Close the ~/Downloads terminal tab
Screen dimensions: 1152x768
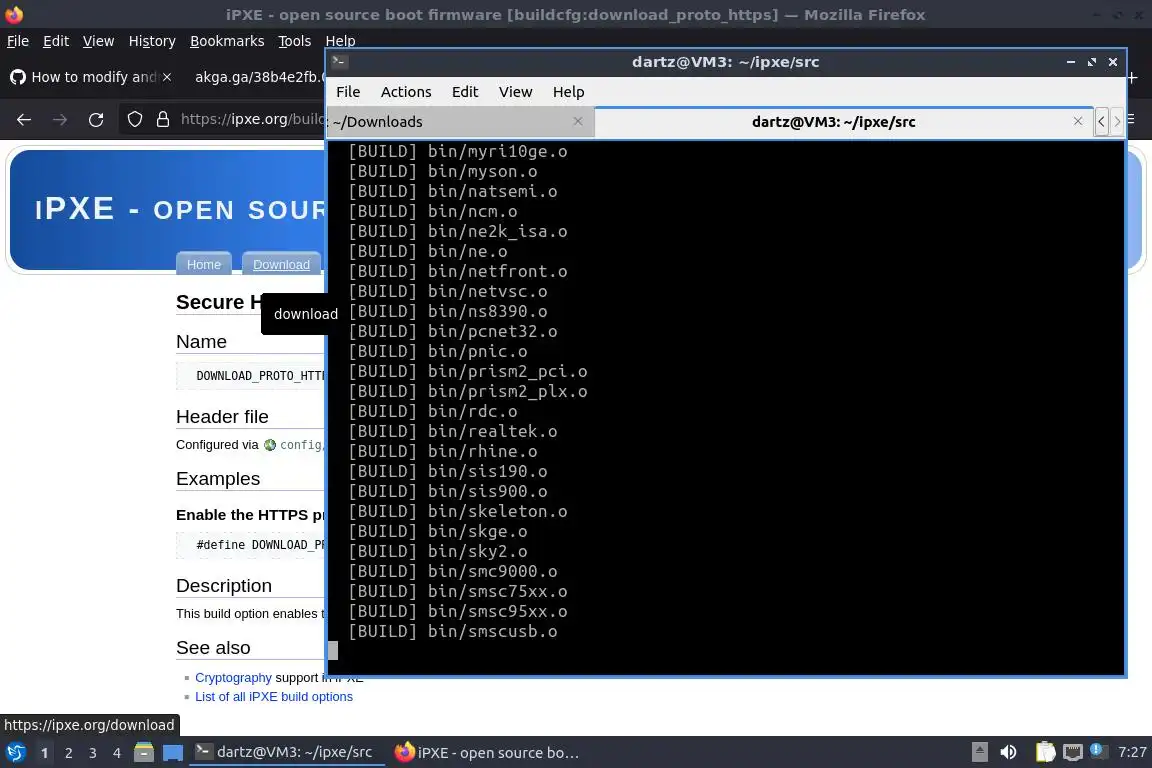pos(577,121)
